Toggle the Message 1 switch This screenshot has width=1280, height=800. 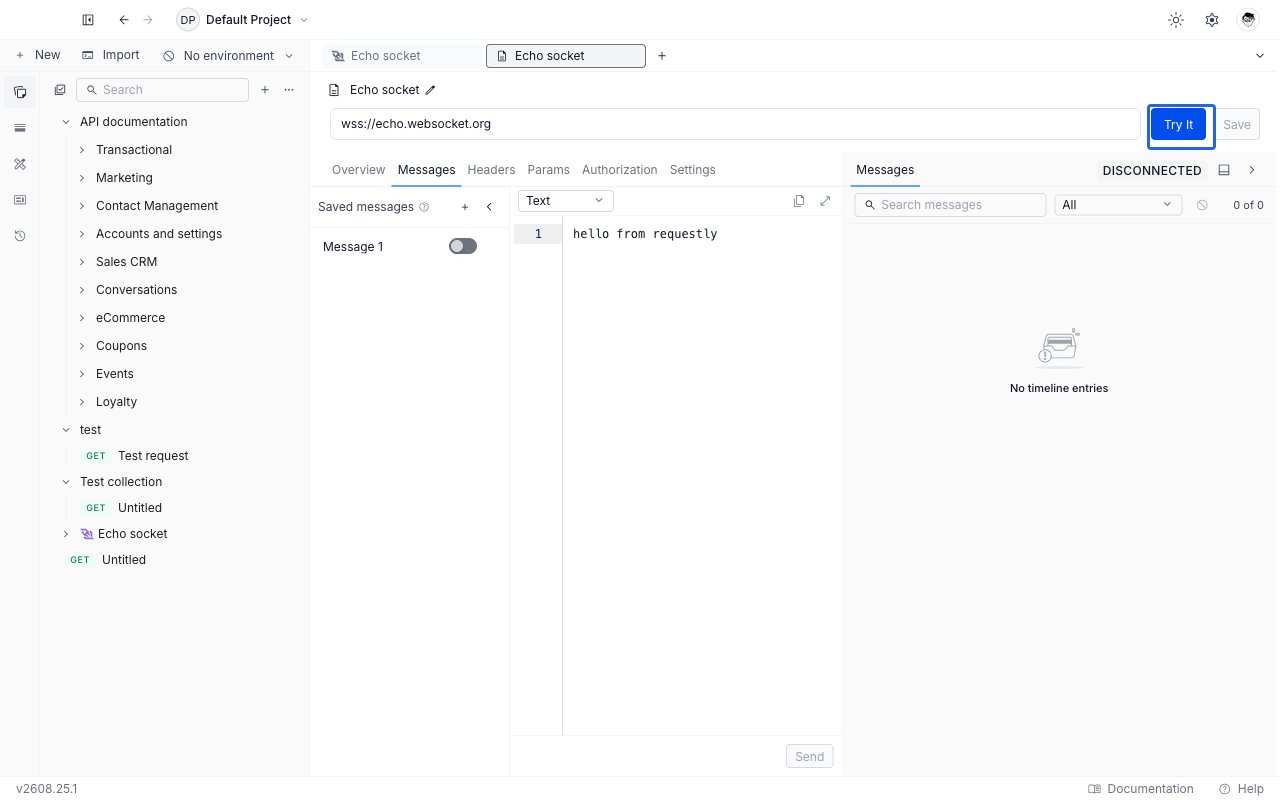point(463,246)
